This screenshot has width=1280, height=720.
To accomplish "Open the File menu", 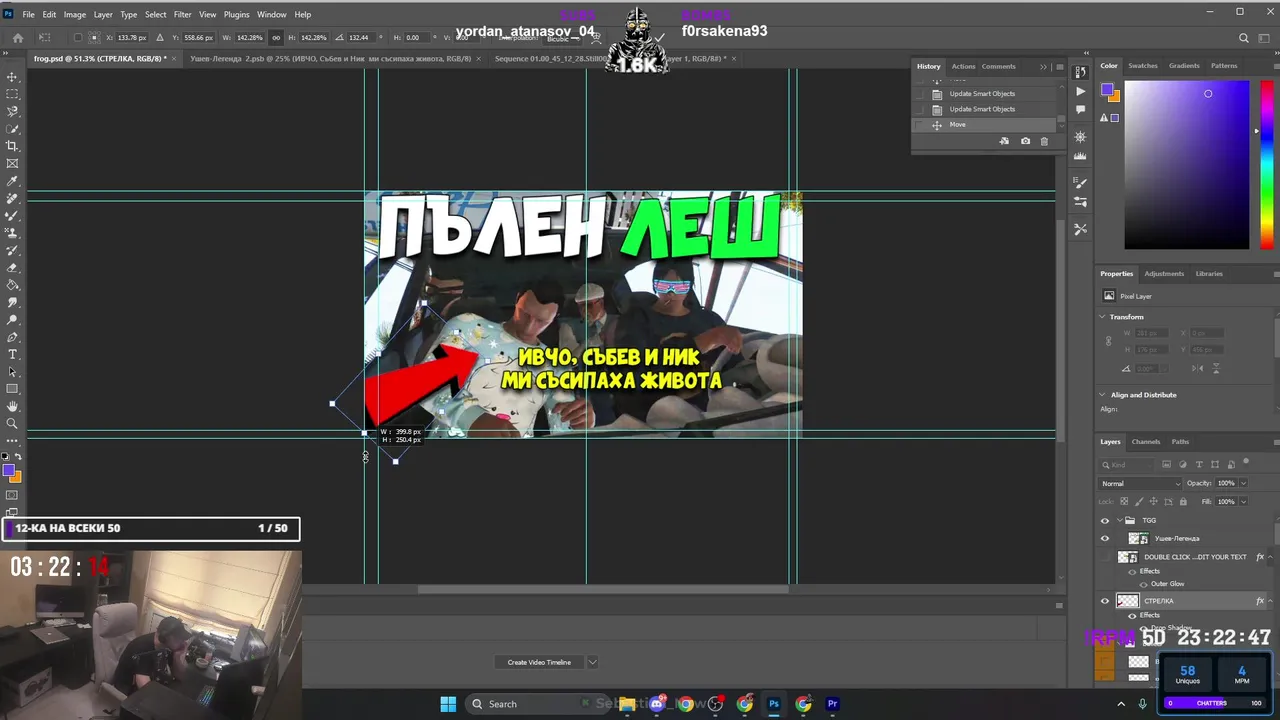I will coord(28,15).
